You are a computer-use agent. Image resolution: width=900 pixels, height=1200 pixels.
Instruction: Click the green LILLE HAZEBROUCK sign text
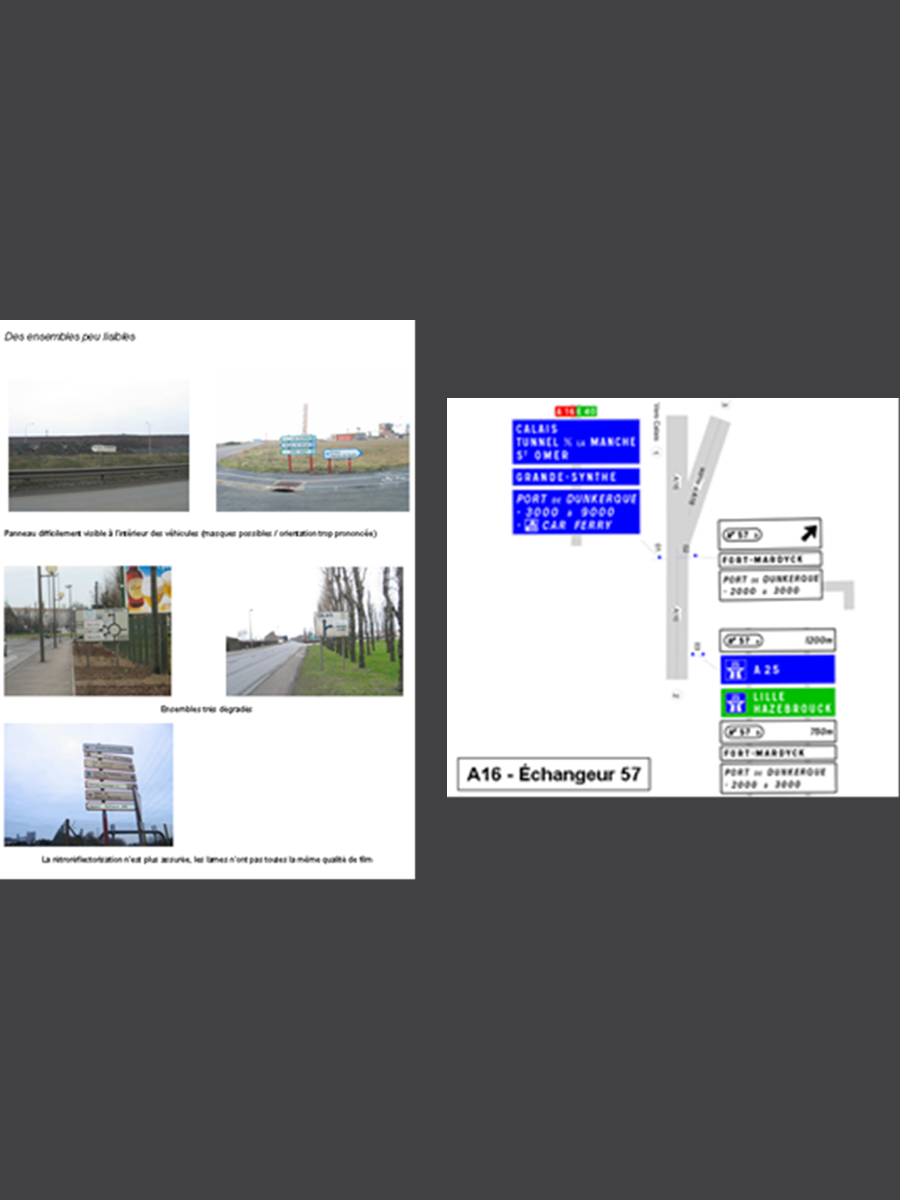790,703
